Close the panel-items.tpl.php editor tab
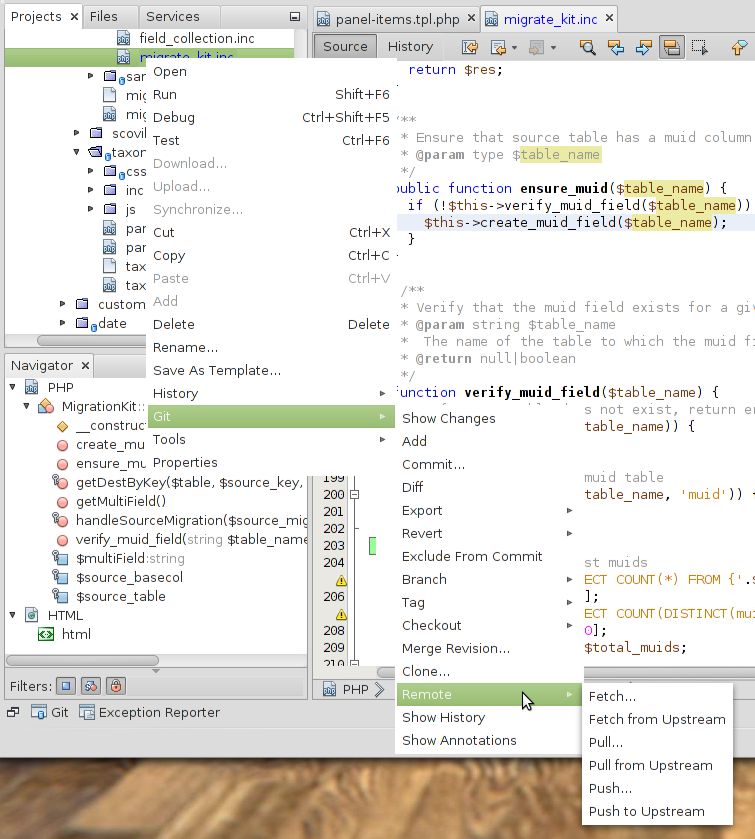This screenshot has height=839, width=755. click(x=471, y=18)
